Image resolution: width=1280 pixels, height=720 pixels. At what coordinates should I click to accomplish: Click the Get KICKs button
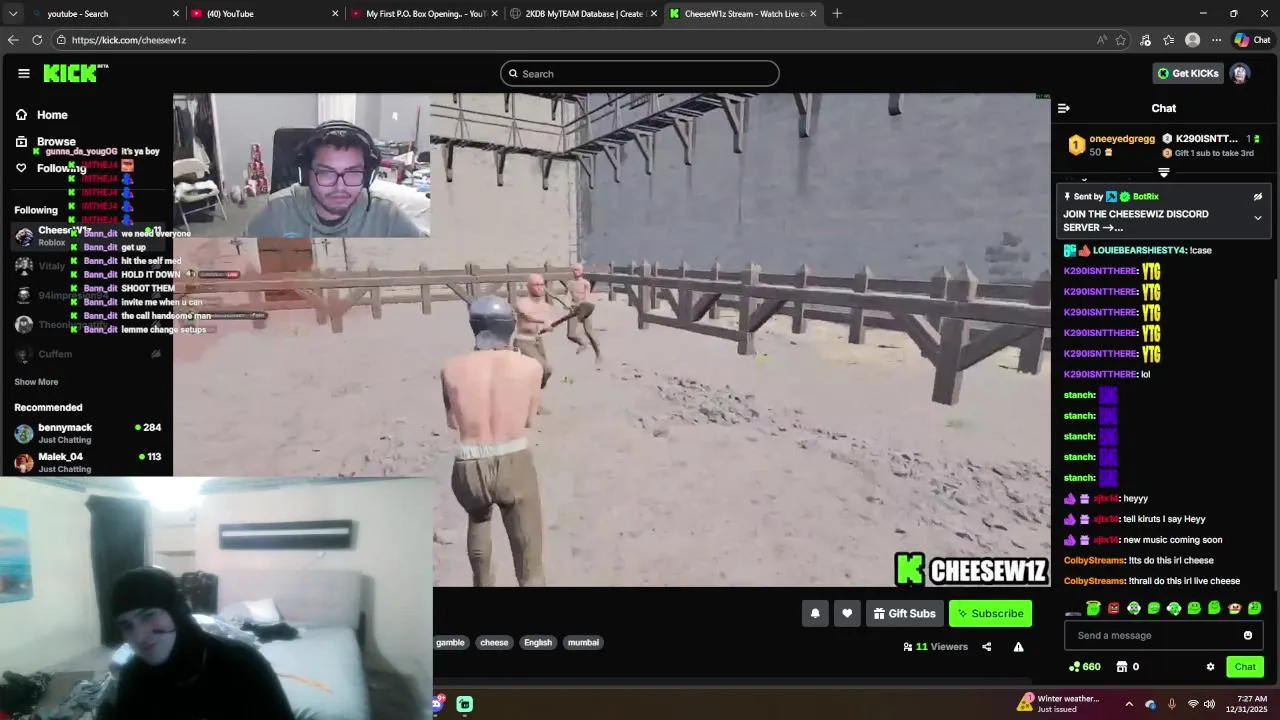coord(1188,73)
